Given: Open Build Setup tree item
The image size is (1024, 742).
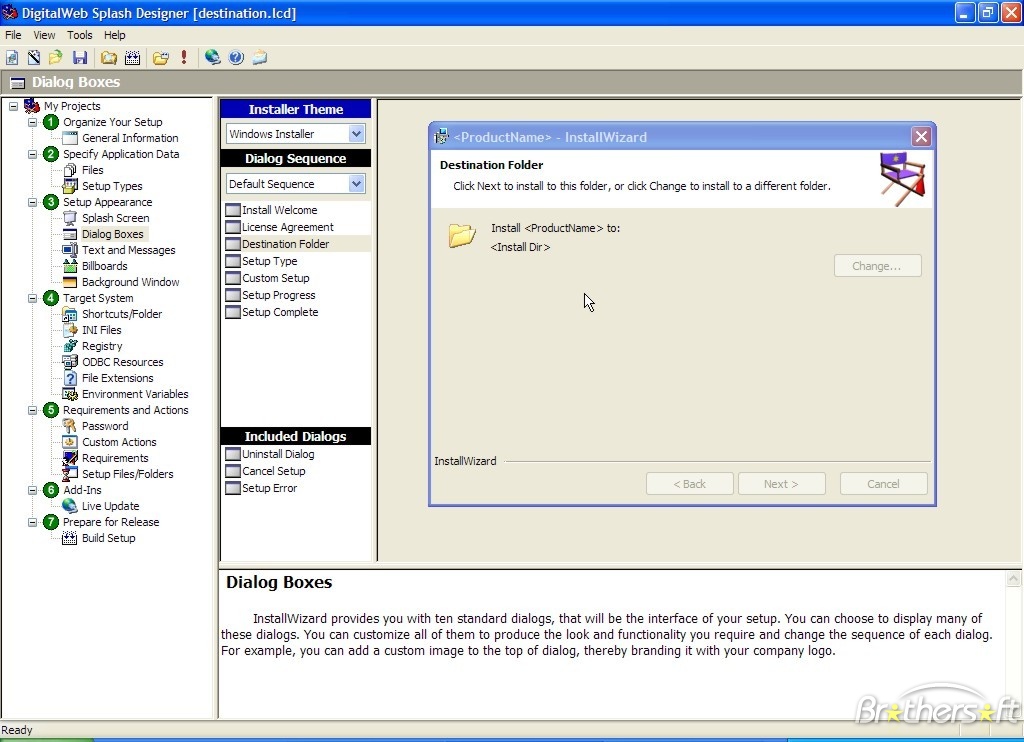Looking at the screenshot, I should [108, 538].
